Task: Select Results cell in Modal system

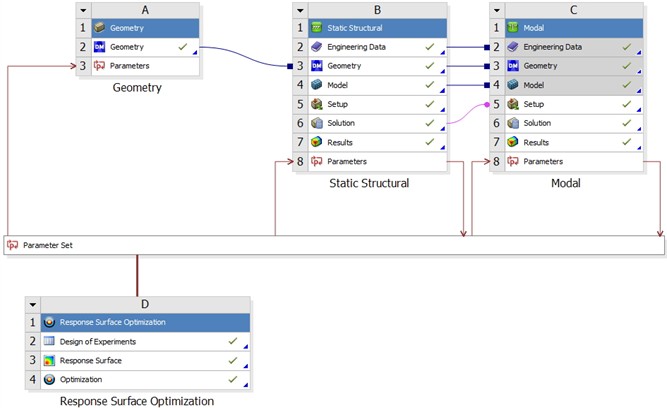Action: pyautogui.click(x=574, y=143)
